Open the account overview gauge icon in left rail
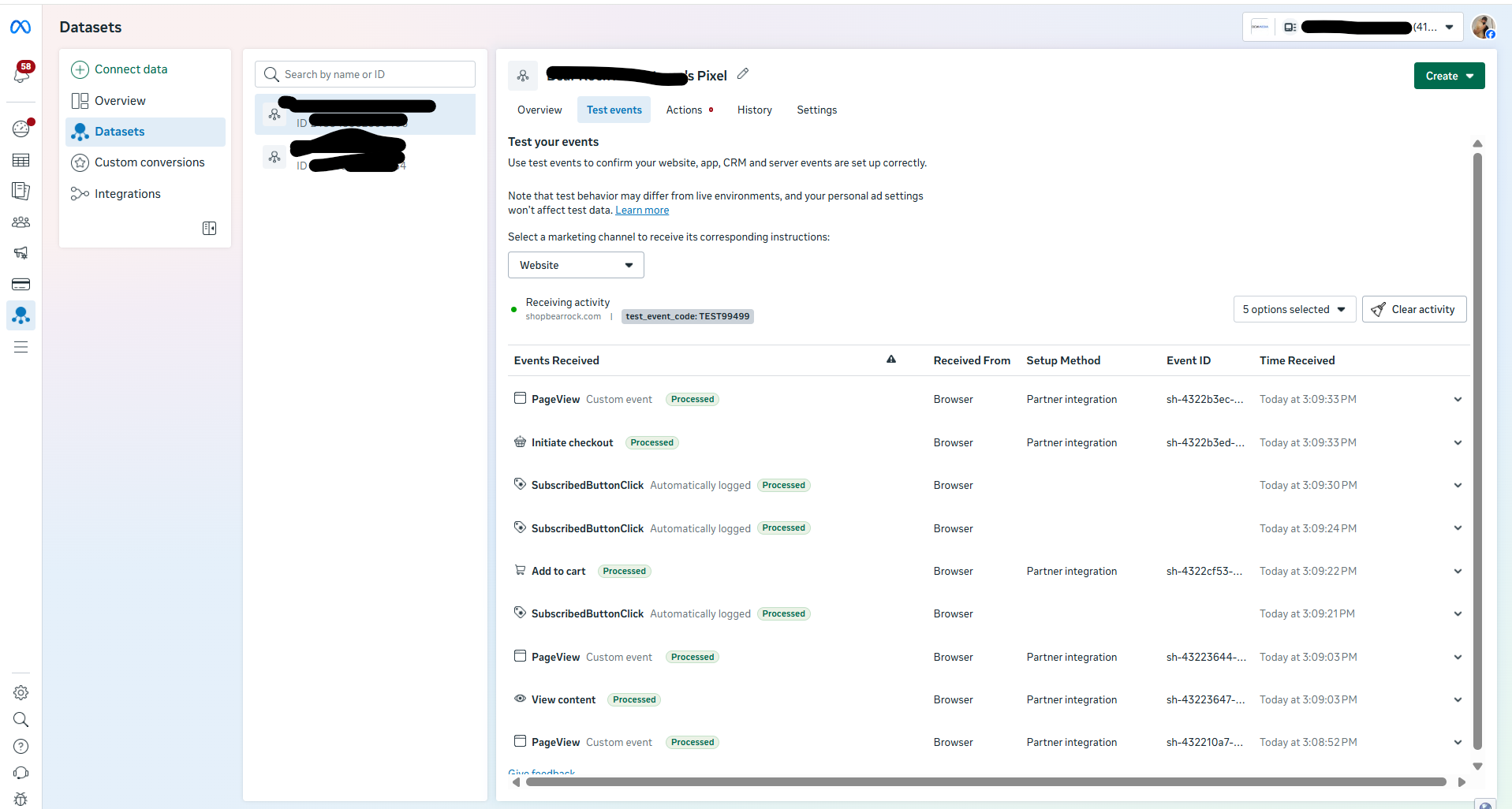The image size is (1512, 809). pyautogui.click(x=21, y=128)
